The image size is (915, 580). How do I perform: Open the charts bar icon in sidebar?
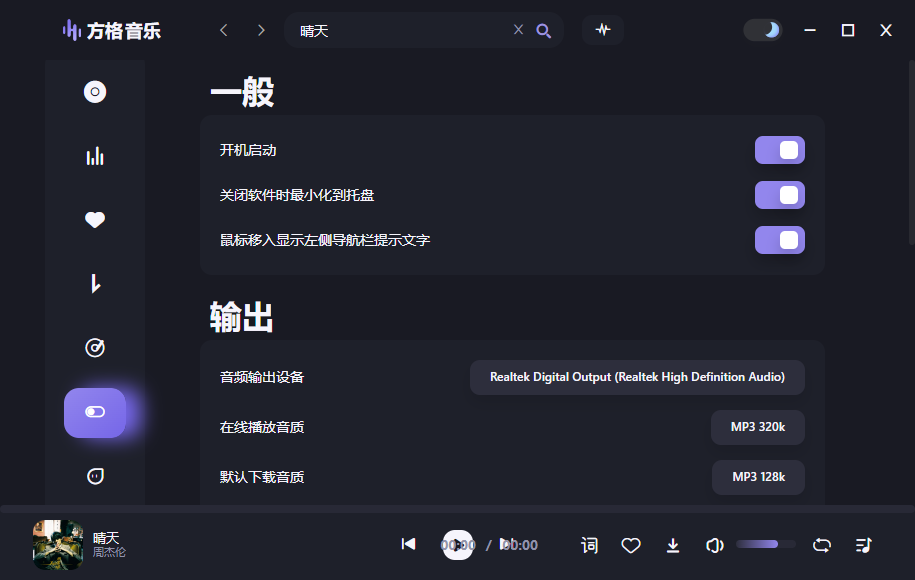95,156
